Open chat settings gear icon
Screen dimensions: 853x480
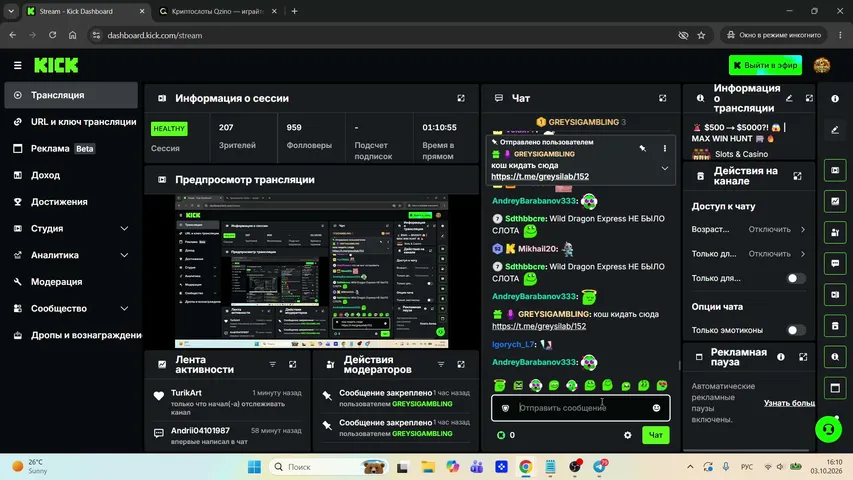coord(628,435)
